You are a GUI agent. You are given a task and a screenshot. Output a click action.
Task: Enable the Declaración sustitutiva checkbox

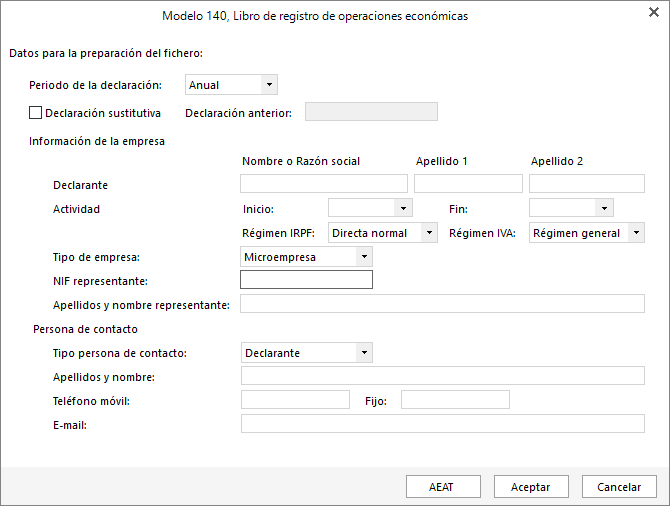tap(35, 113)
